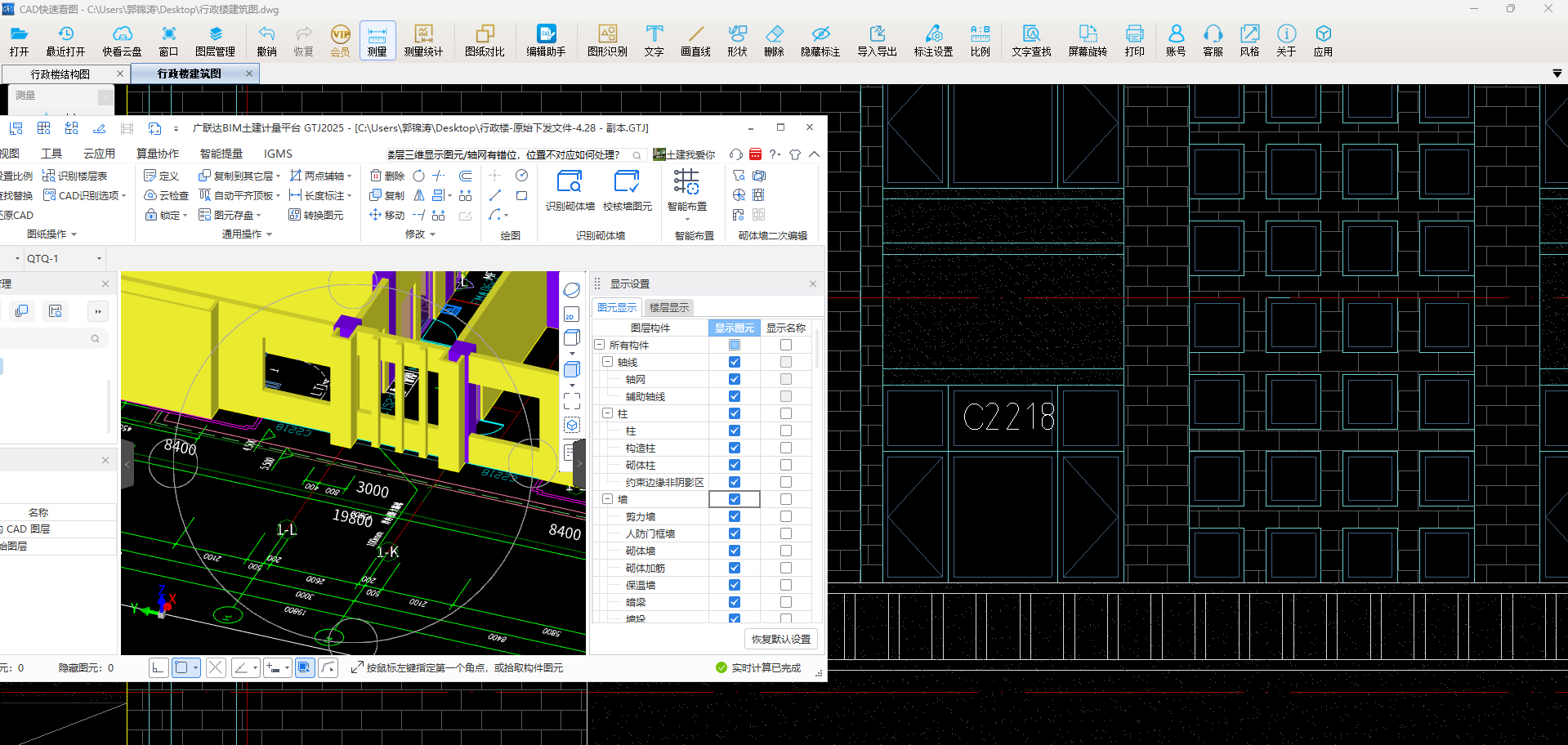This screenshot has height=745, width=1568.
Task: Click CAD识别选项 button
Action: (84, 196)
